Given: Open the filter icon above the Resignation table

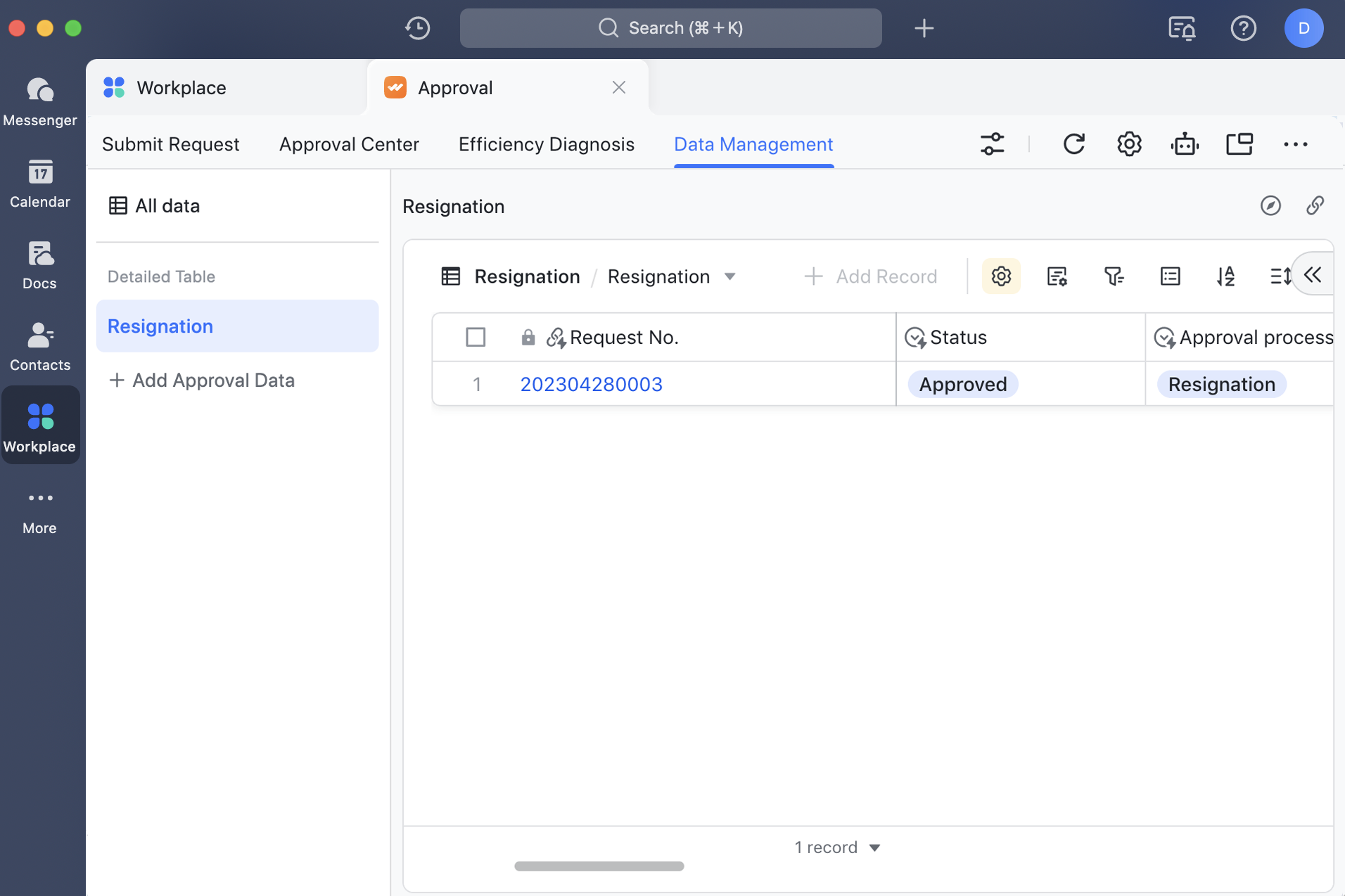Looking at the screenshot, I should pos(1114,276).
